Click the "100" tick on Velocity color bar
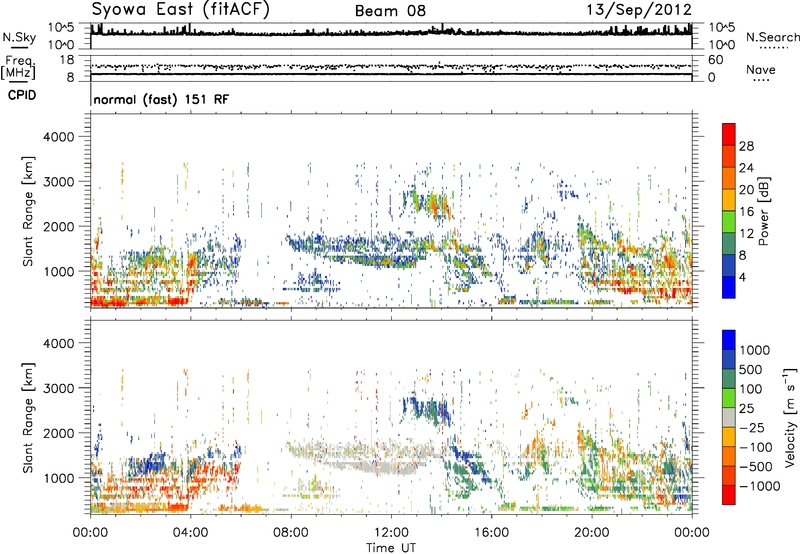 (x=754, y=389)
